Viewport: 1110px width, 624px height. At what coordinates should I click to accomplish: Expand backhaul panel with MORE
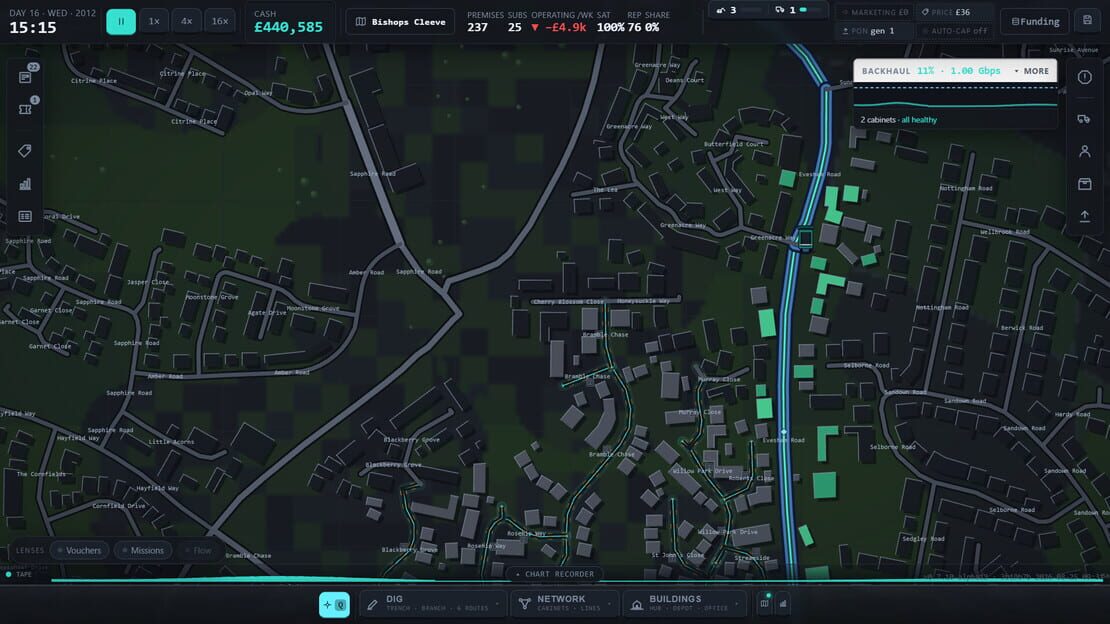[x=1031, y=71]
